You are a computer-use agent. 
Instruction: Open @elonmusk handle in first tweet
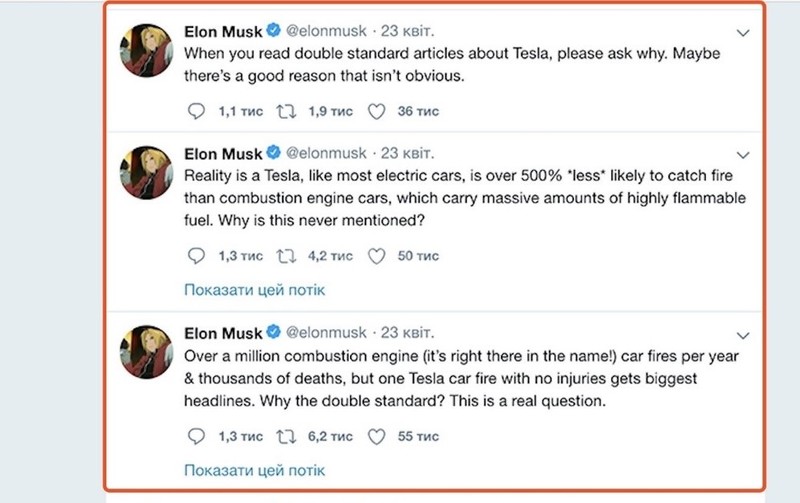325,32
